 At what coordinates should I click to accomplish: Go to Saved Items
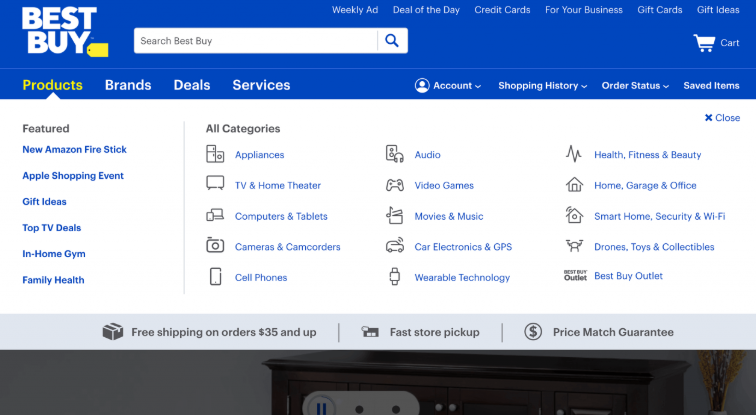711,86
